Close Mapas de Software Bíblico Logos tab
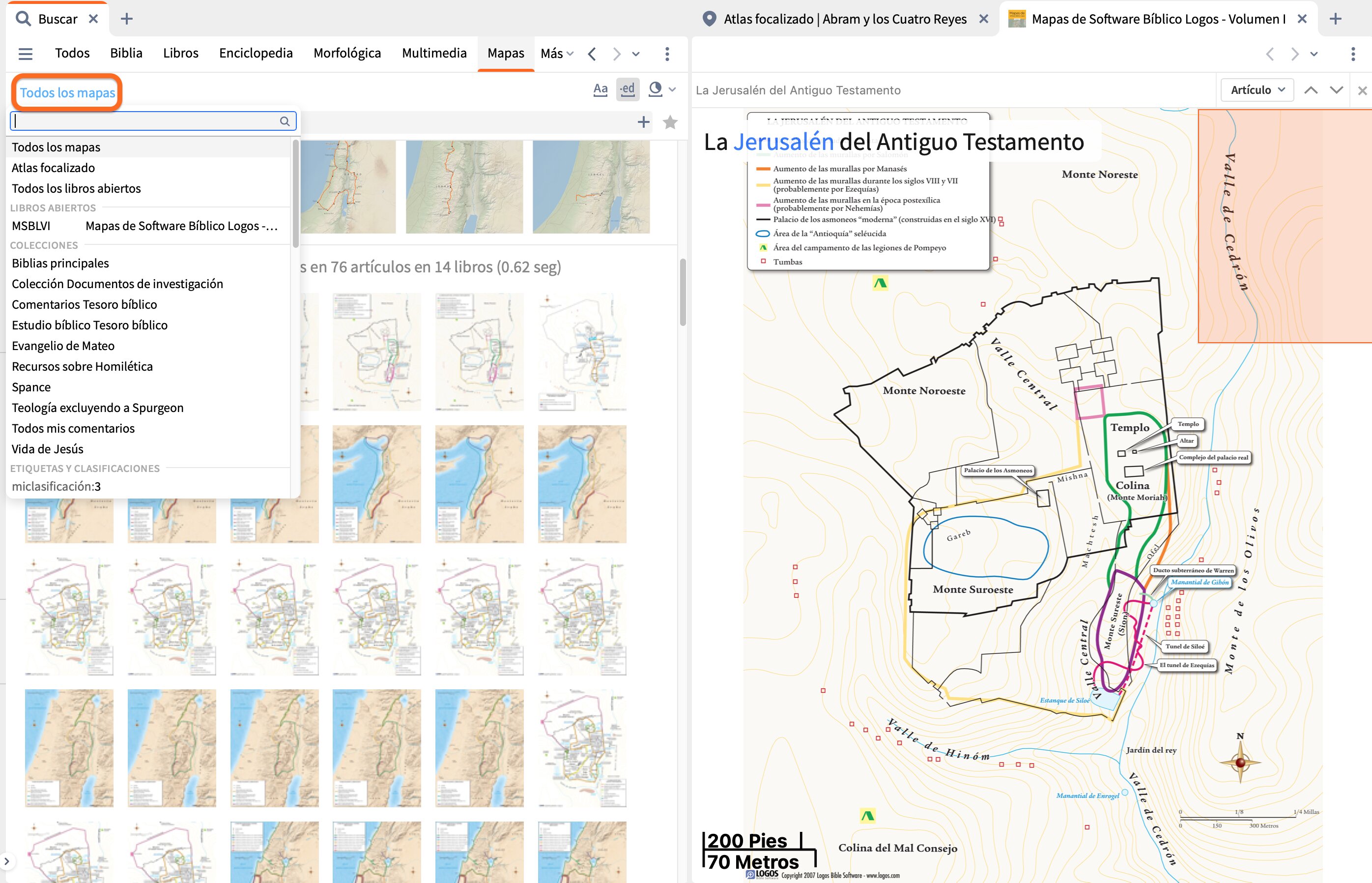1372x883 pixels. click(1302, 19)
